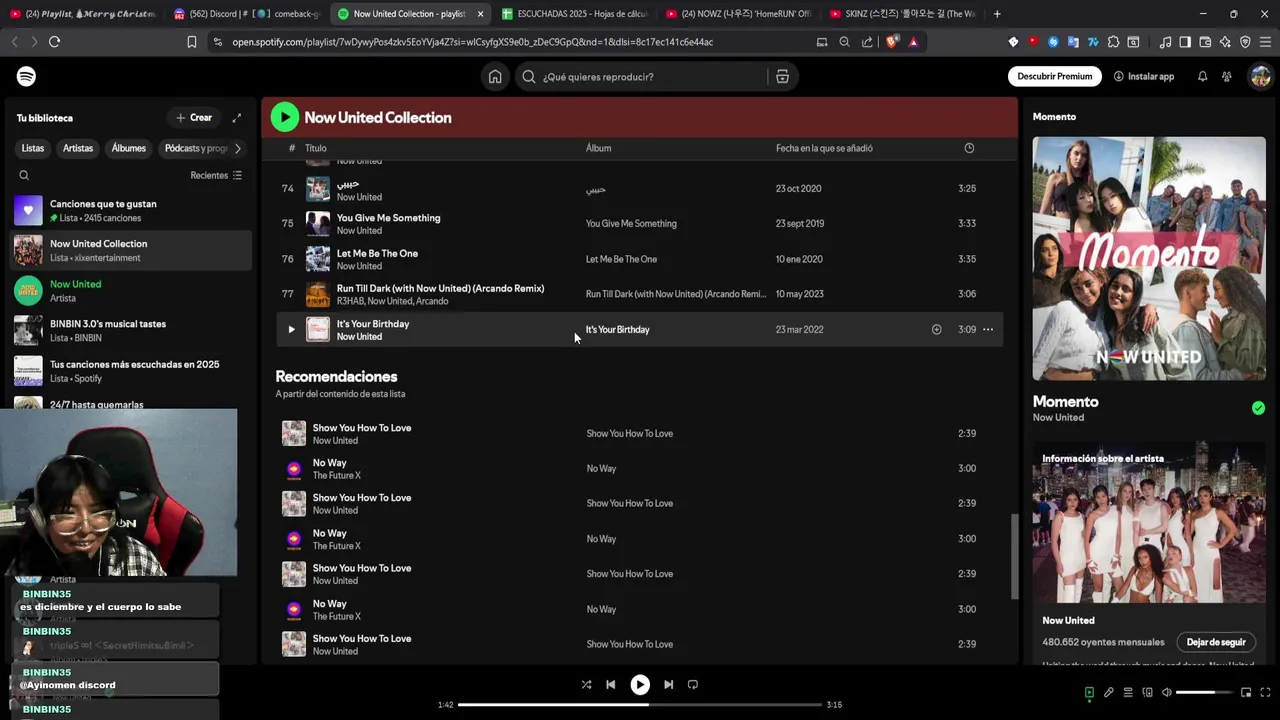Open The Future X artist link, first row
1280x720 pixels.
(x=336, y=476)
